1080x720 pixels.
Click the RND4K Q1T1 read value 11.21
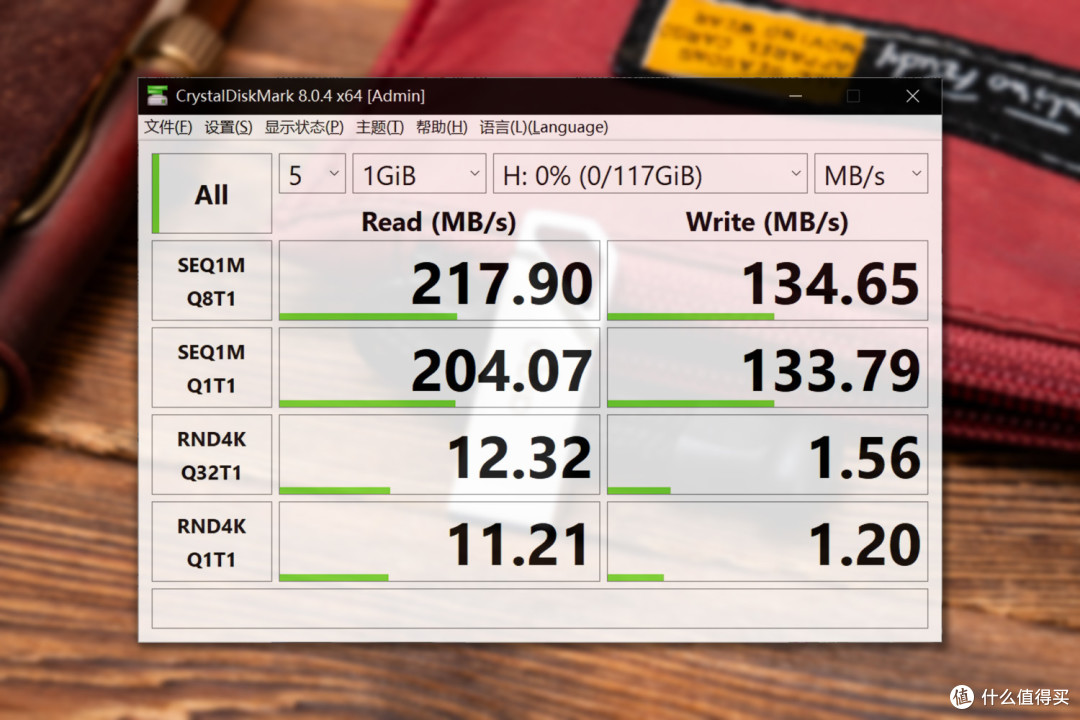[x=439, y=542]
